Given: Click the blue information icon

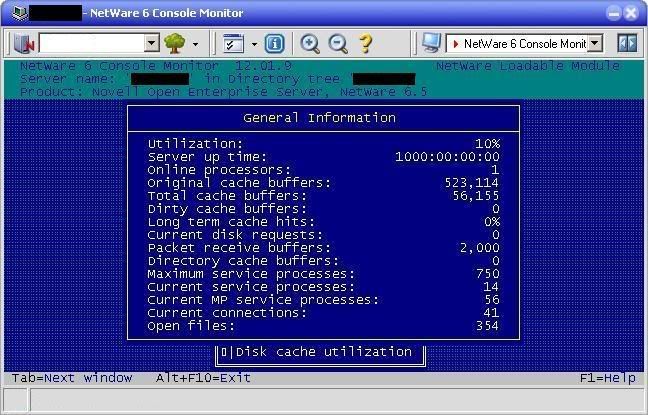Looking at the screenshot, I should point(275,44).
